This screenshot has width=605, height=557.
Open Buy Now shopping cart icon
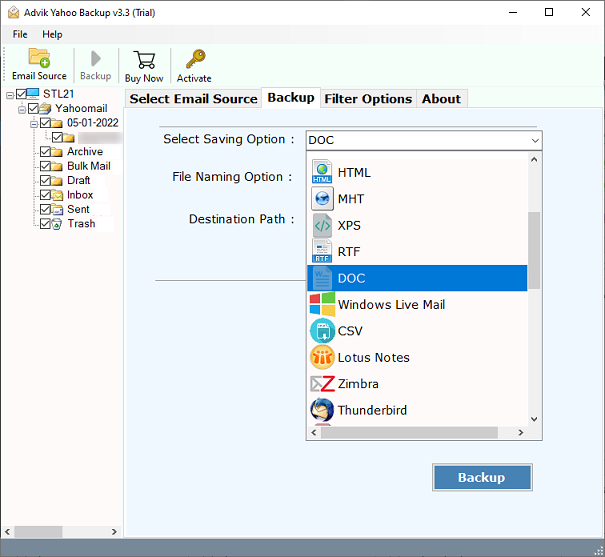pos(144,60)
